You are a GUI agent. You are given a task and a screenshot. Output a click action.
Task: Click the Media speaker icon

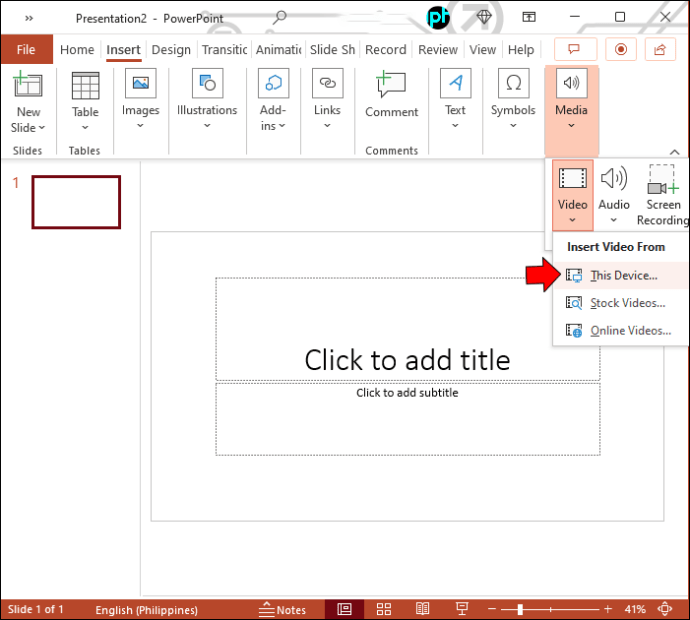pos(571,83)
